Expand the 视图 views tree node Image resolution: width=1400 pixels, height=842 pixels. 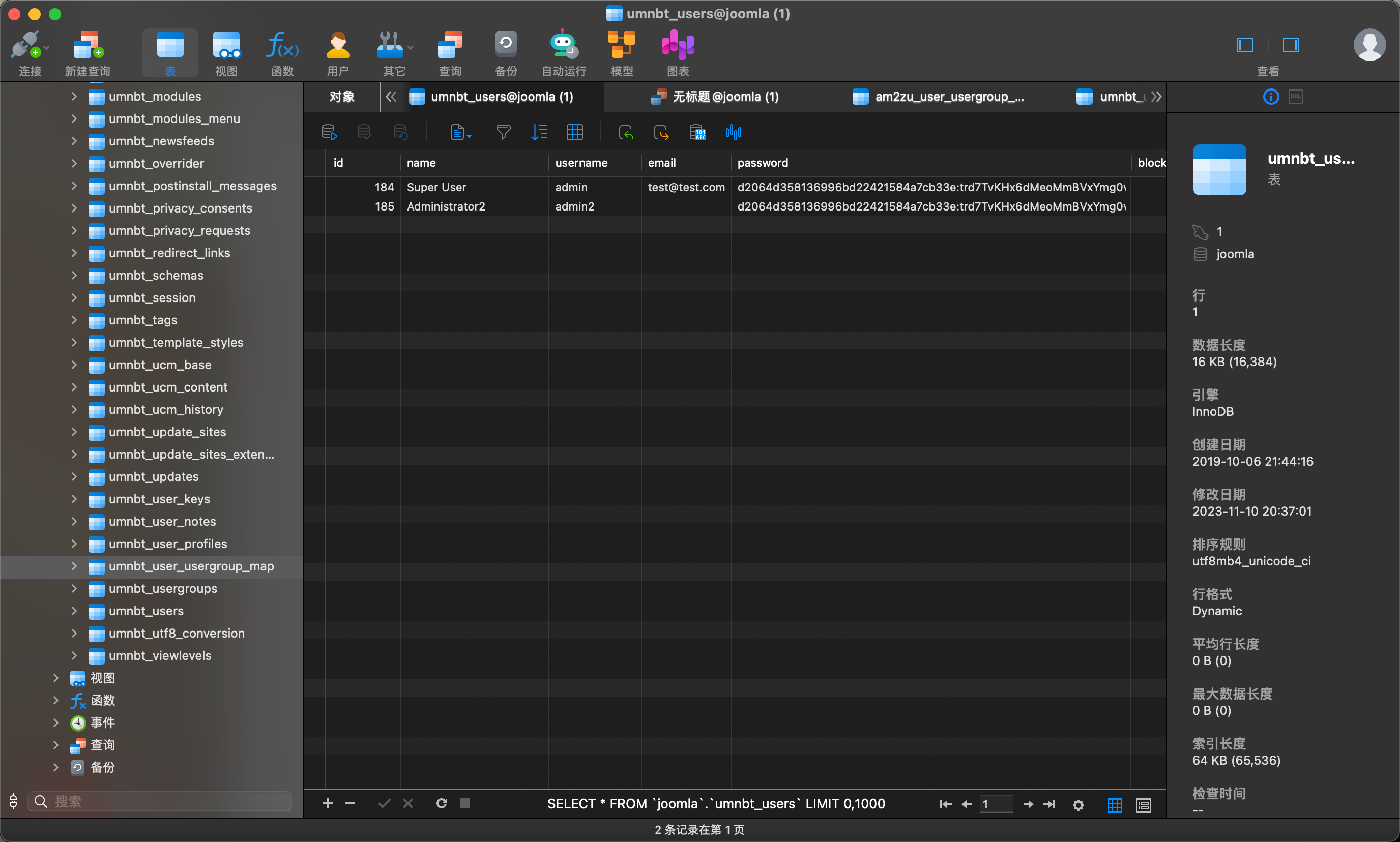55,677
